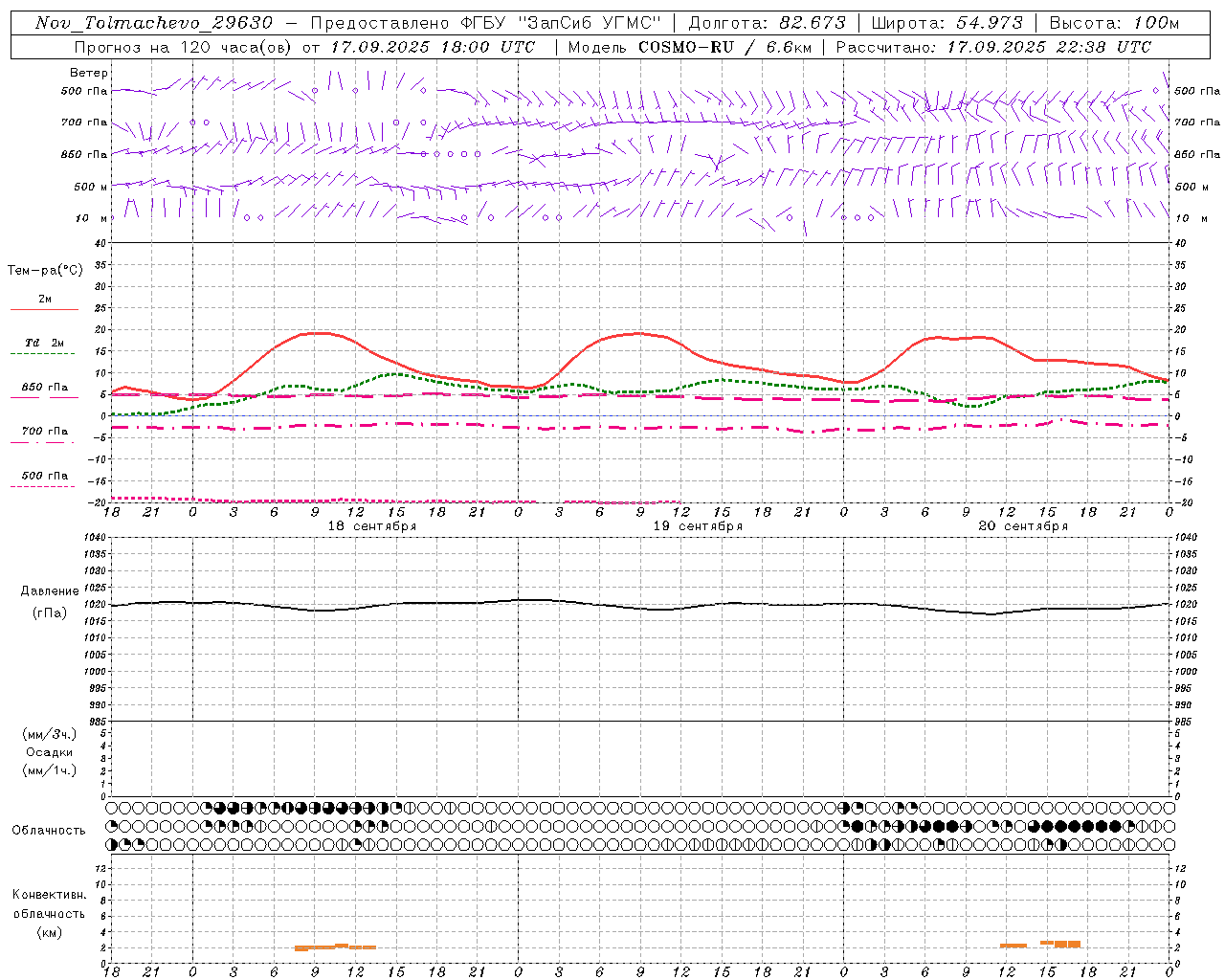
Task: Click the "18 сентября" date label
Action: [371, 526]
